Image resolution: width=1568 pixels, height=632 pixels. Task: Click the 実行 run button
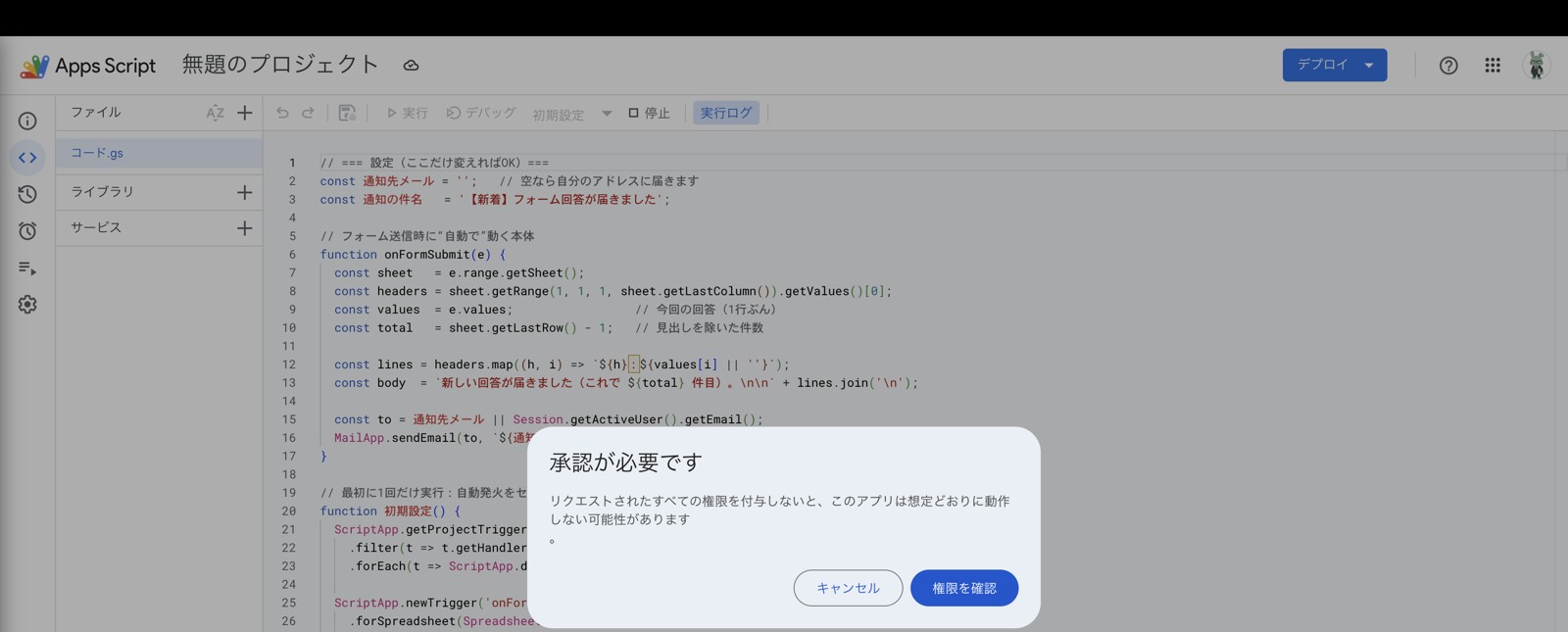click(x=407, y=113)
